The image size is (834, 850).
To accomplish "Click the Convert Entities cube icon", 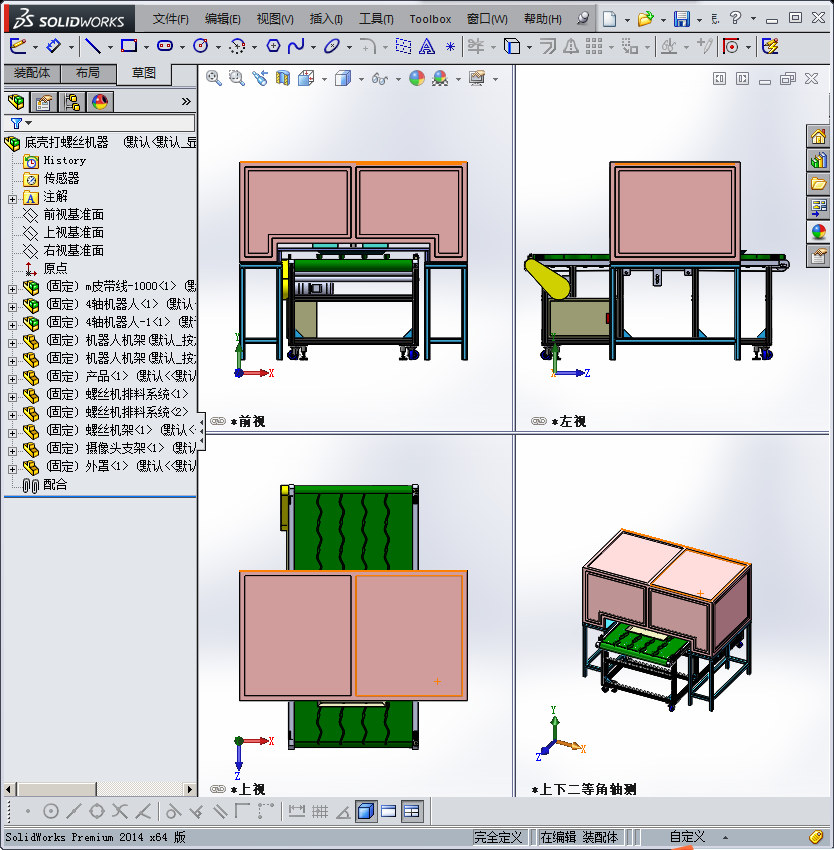I will (511, 47).
